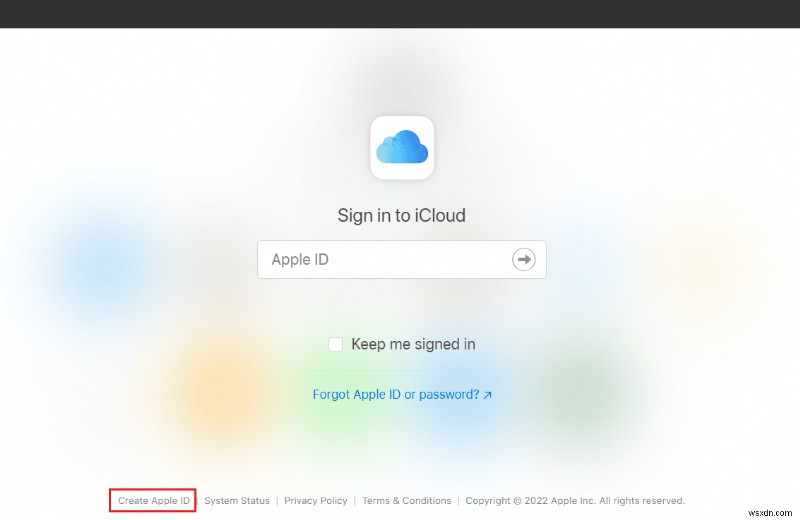
Task: Click the arrow button in Apple ID field
Action: pyautogui.click(x=523, y=259)
